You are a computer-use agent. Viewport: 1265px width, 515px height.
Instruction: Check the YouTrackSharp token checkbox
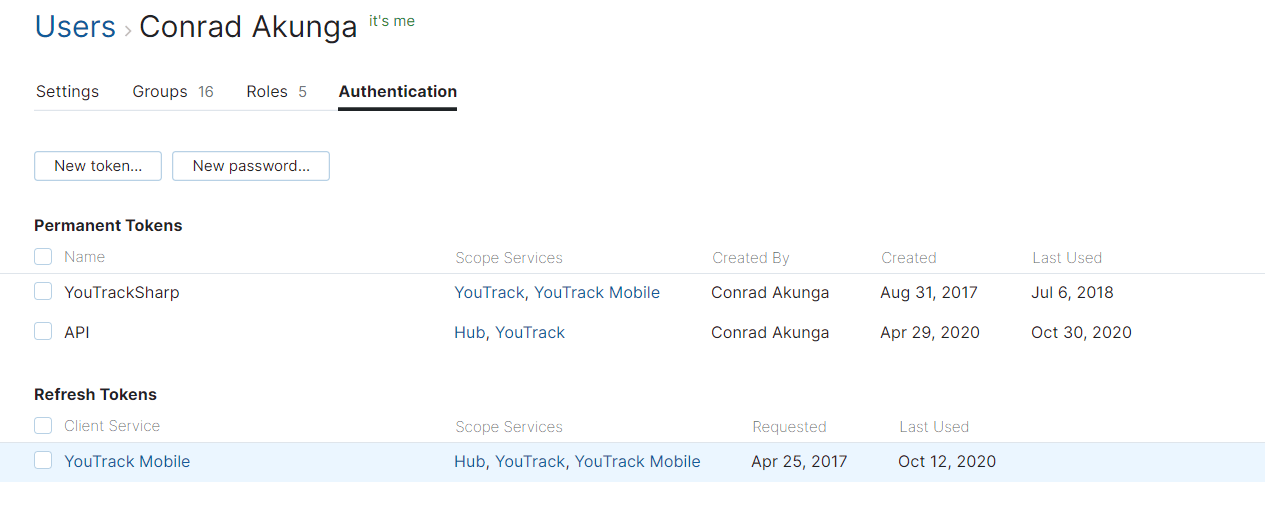(x=43, y=292)
